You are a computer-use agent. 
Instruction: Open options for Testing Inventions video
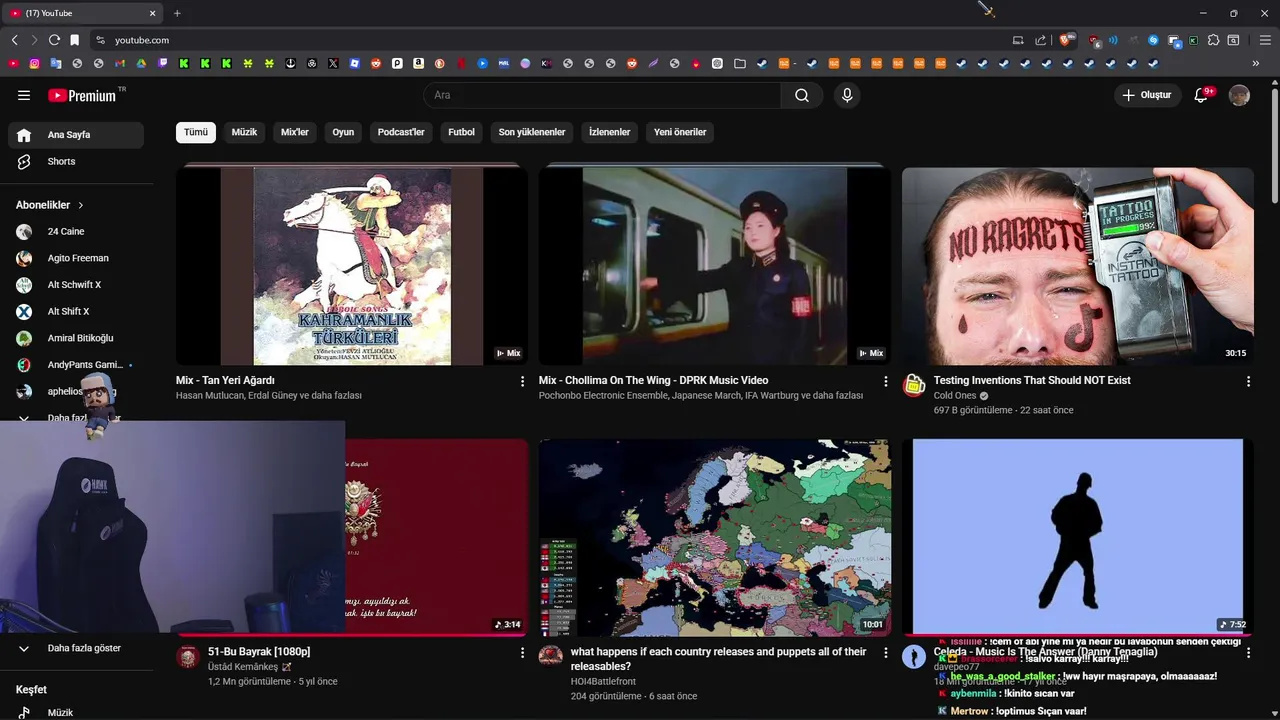pos(1248,381)
